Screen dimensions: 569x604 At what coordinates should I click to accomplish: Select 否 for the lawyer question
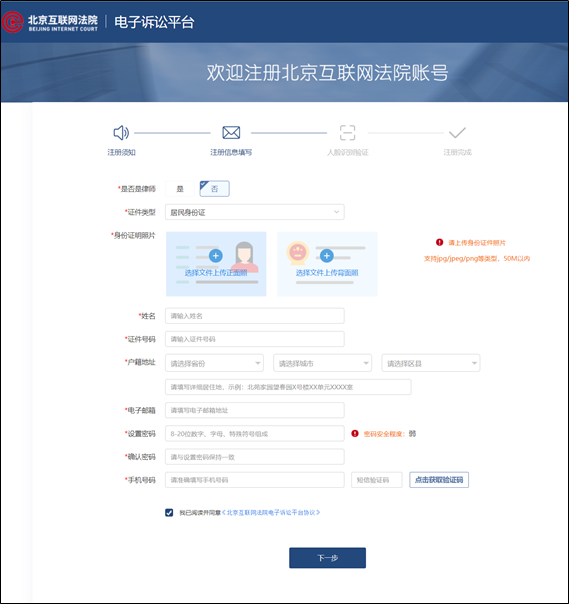point(215,189)
